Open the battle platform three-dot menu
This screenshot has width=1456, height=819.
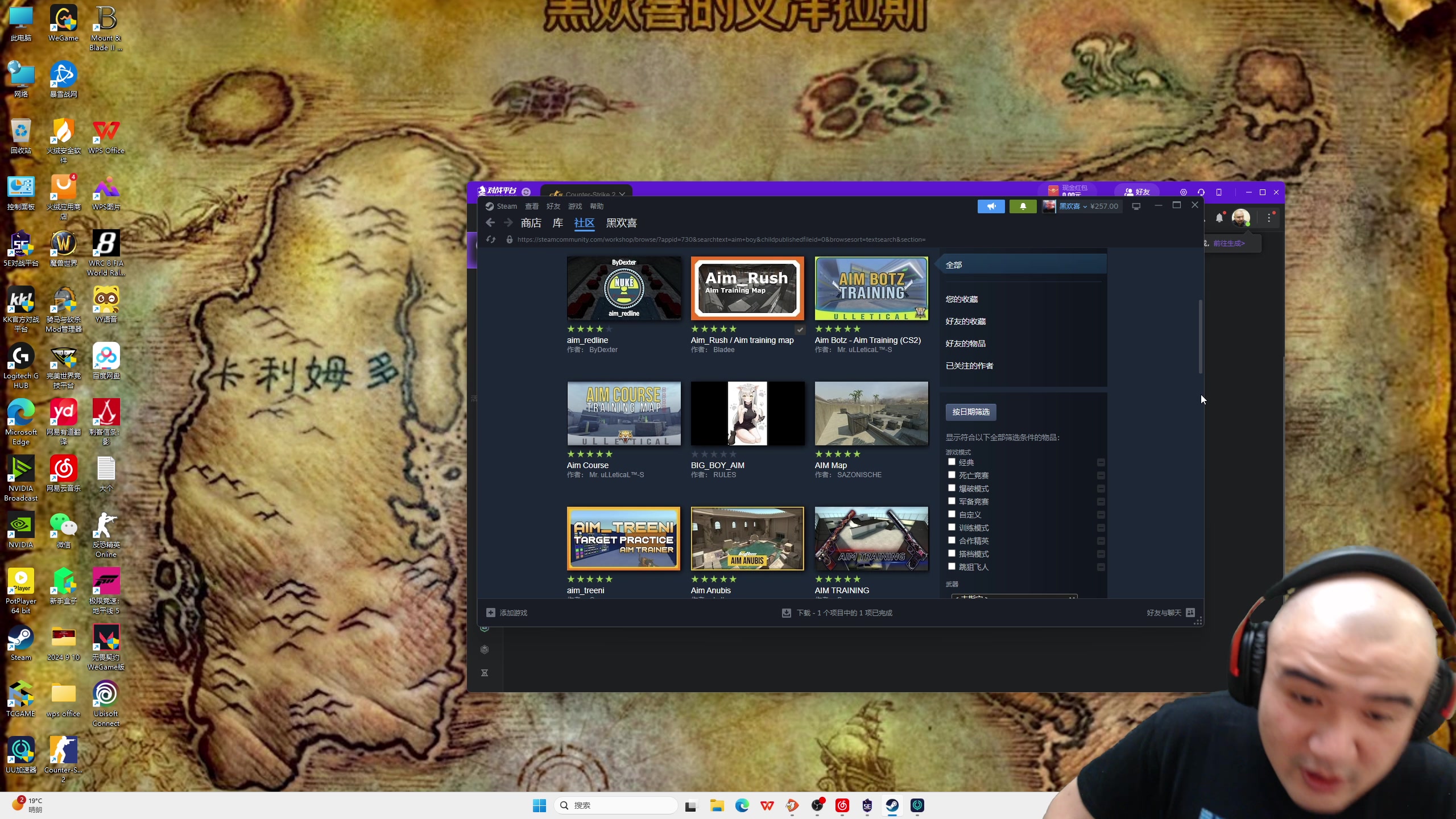point(1269,217)
